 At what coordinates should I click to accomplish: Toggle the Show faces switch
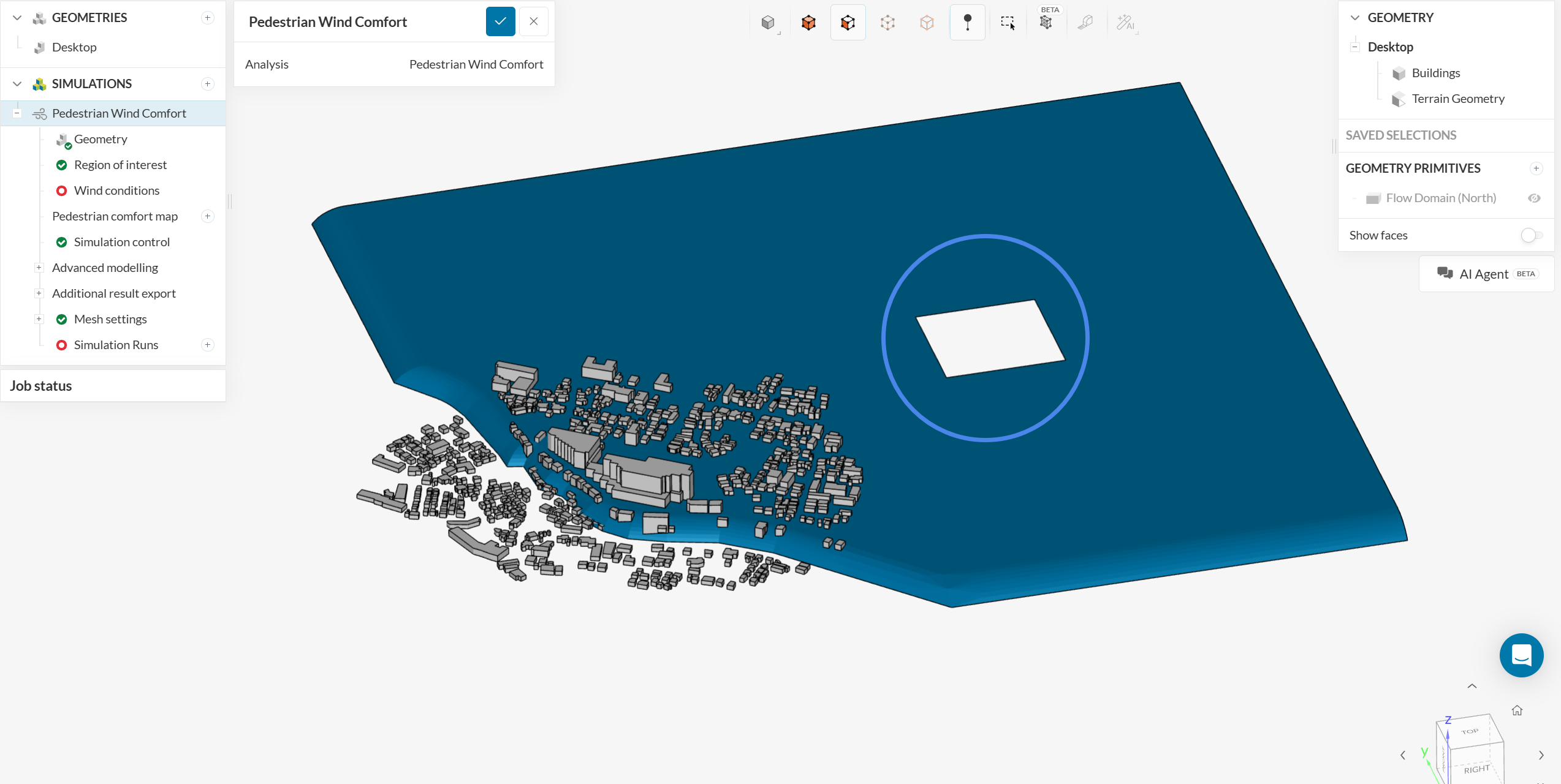[1532, 235]
